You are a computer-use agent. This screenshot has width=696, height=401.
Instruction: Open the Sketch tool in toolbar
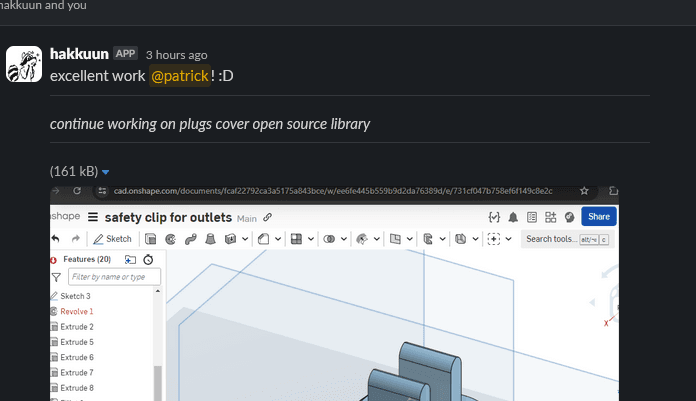pos(112,239)
